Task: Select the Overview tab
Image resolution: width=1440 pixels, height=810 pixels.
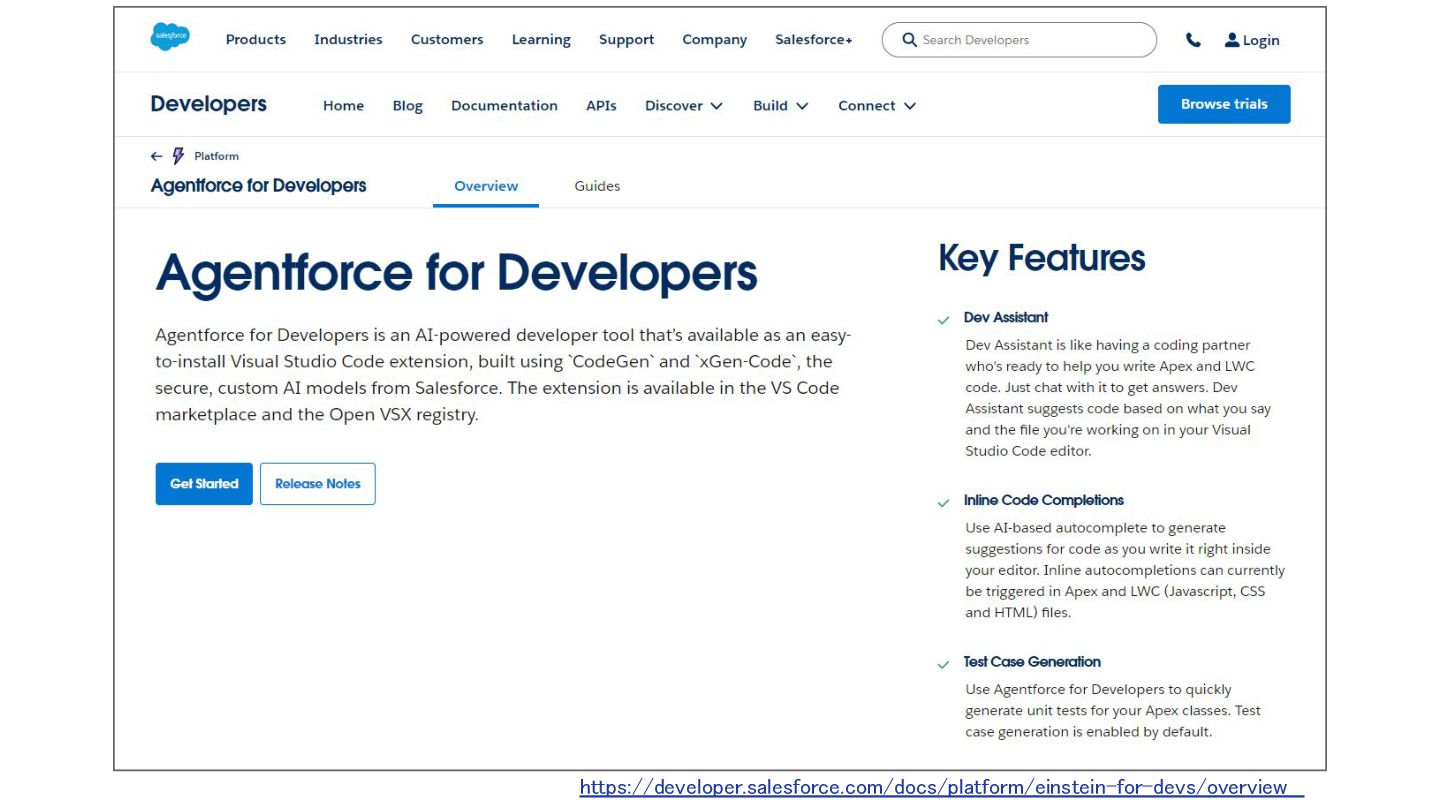Action: [x=486, y=186]
